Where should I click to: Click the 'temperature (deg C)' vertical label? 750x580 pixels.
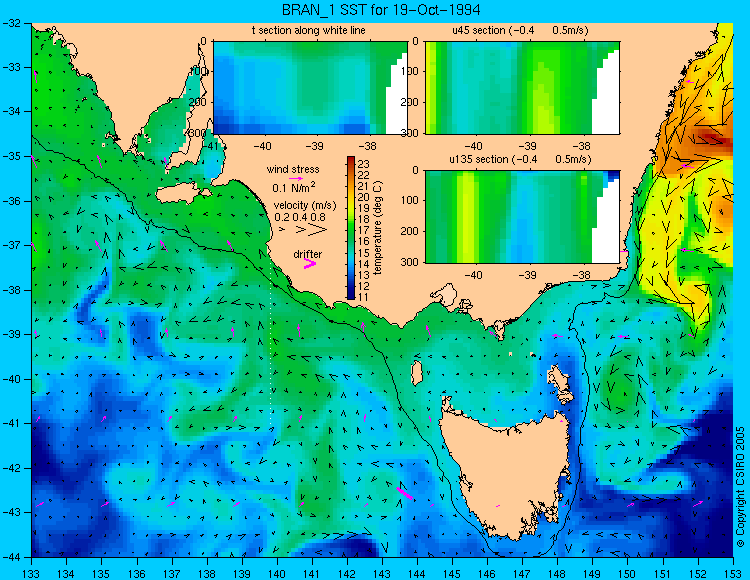(378, 228)
